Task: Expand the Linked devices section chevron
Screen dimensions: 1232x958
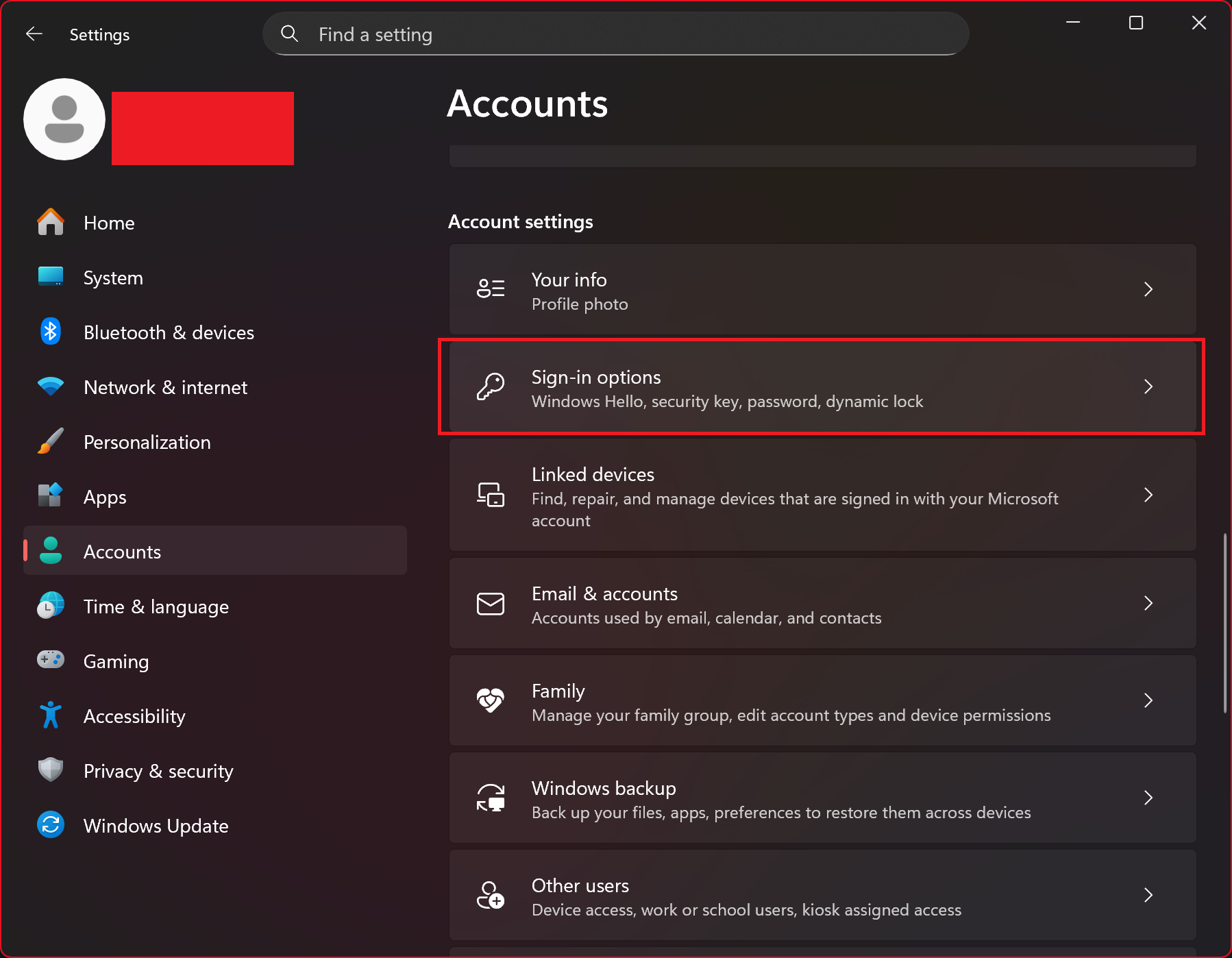Action: (1148, 495)
